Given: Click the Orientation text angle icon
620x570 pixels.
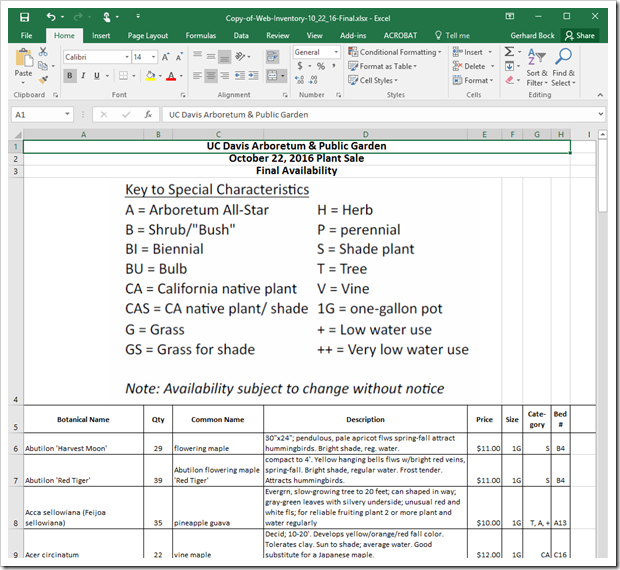Looking at the screenshot, I should coord(240,56).
